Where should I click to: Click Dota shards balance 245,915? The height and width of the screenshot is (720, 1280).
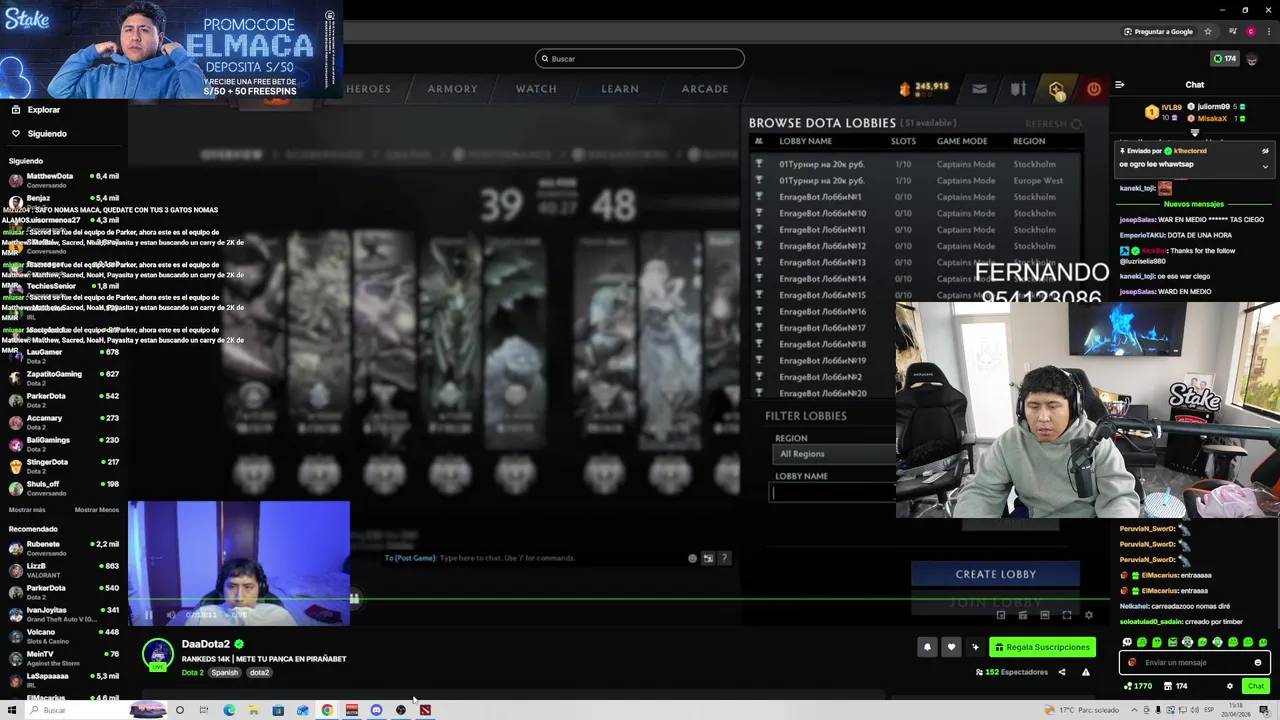click(924, 89)
